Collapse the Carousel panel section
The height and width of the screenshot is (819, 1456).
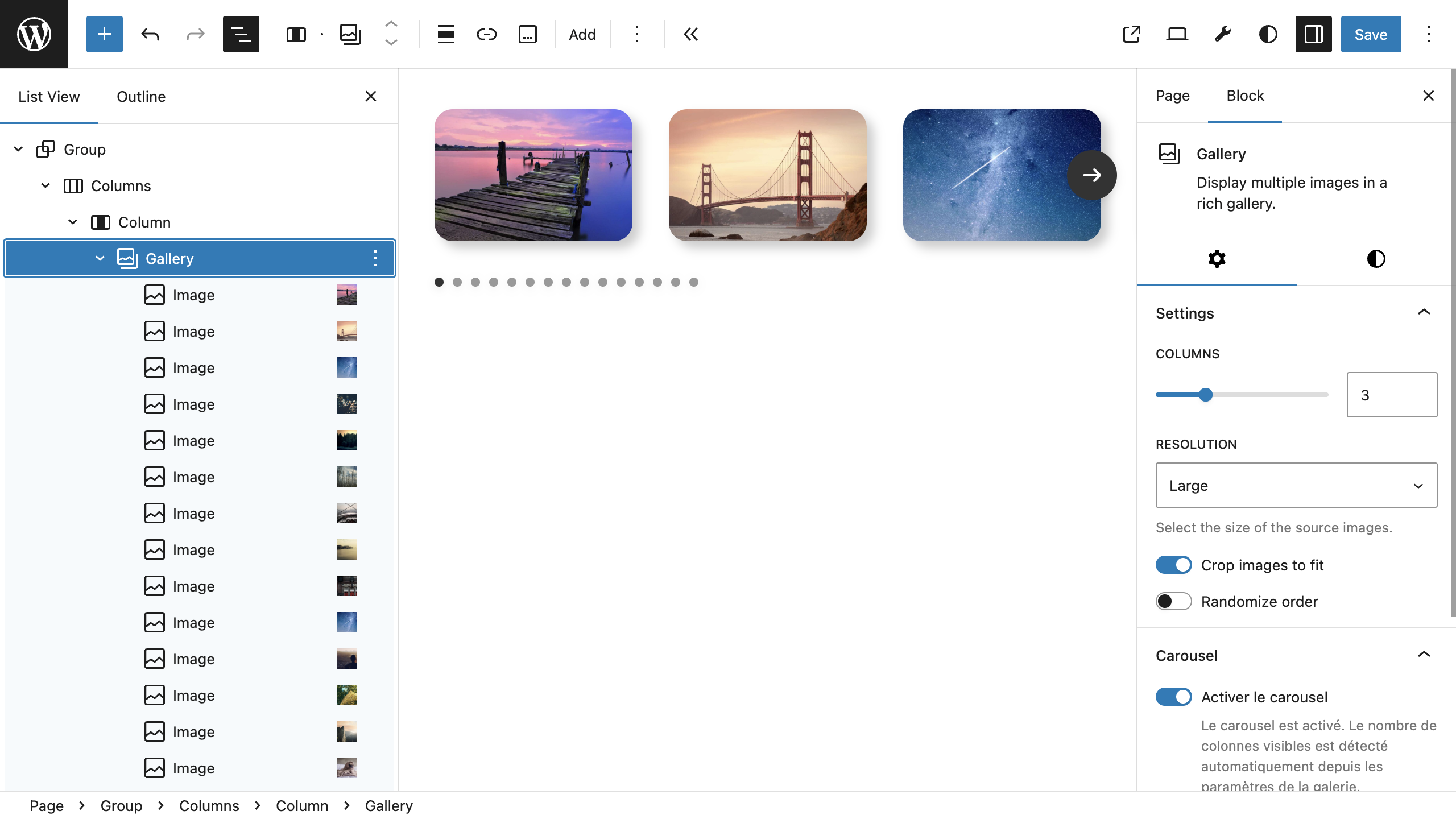point(1424,655)
